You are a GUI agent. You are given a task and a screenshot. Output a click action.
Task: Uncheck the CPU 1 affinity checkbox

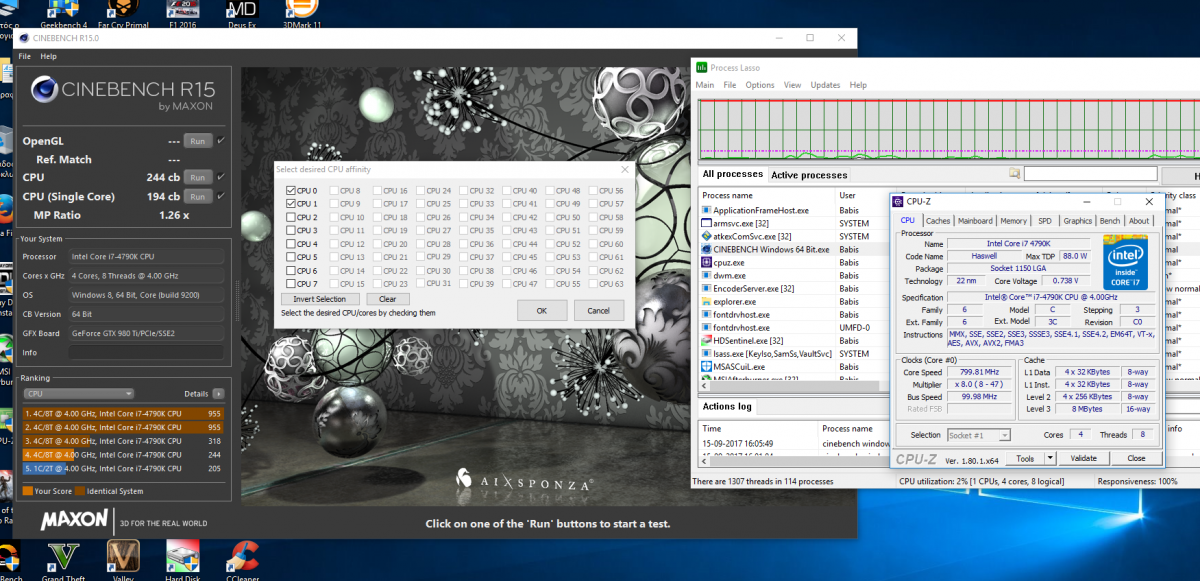[291, 204]
